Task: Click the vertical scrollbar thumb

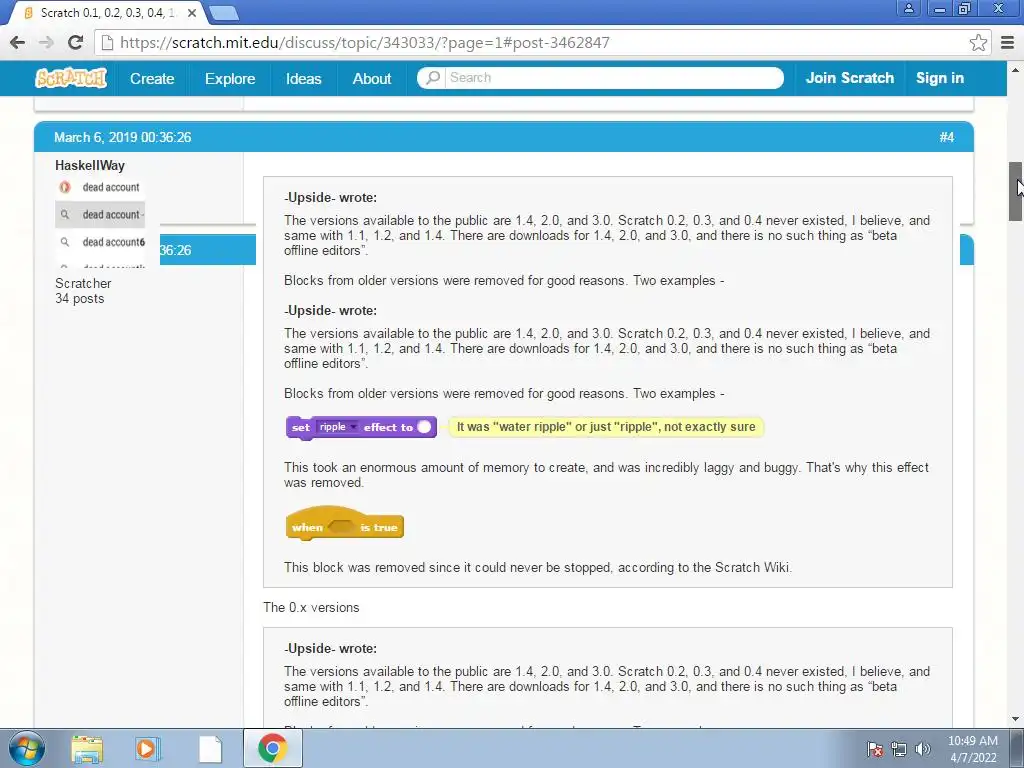Action: [1016, 191]
